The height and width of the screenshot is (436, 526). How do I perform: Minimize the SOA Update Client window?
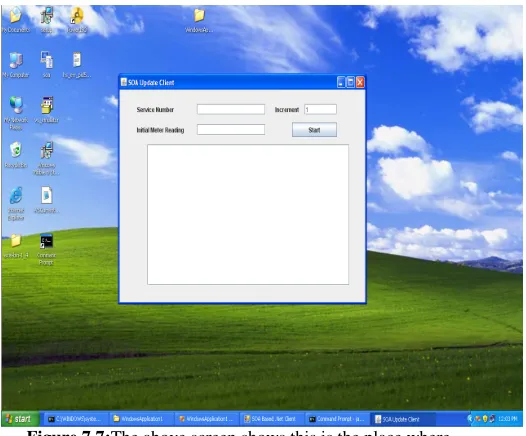[x=341, y=82]
